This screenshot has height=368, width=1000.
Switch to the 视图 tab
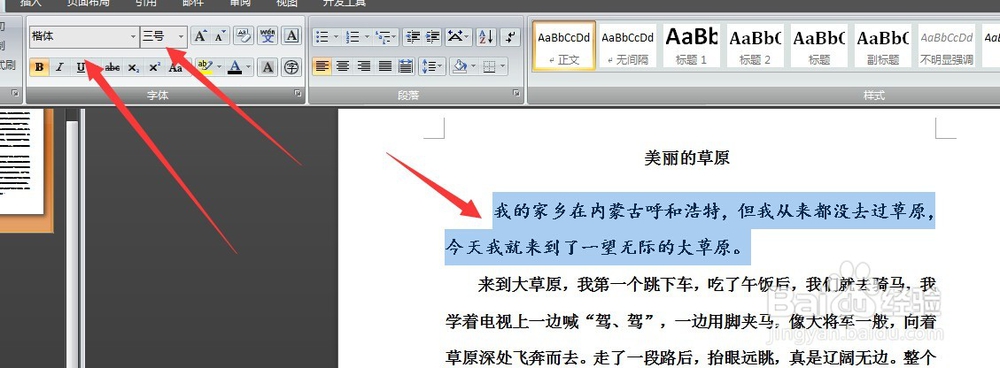click(x=287, y=3)
